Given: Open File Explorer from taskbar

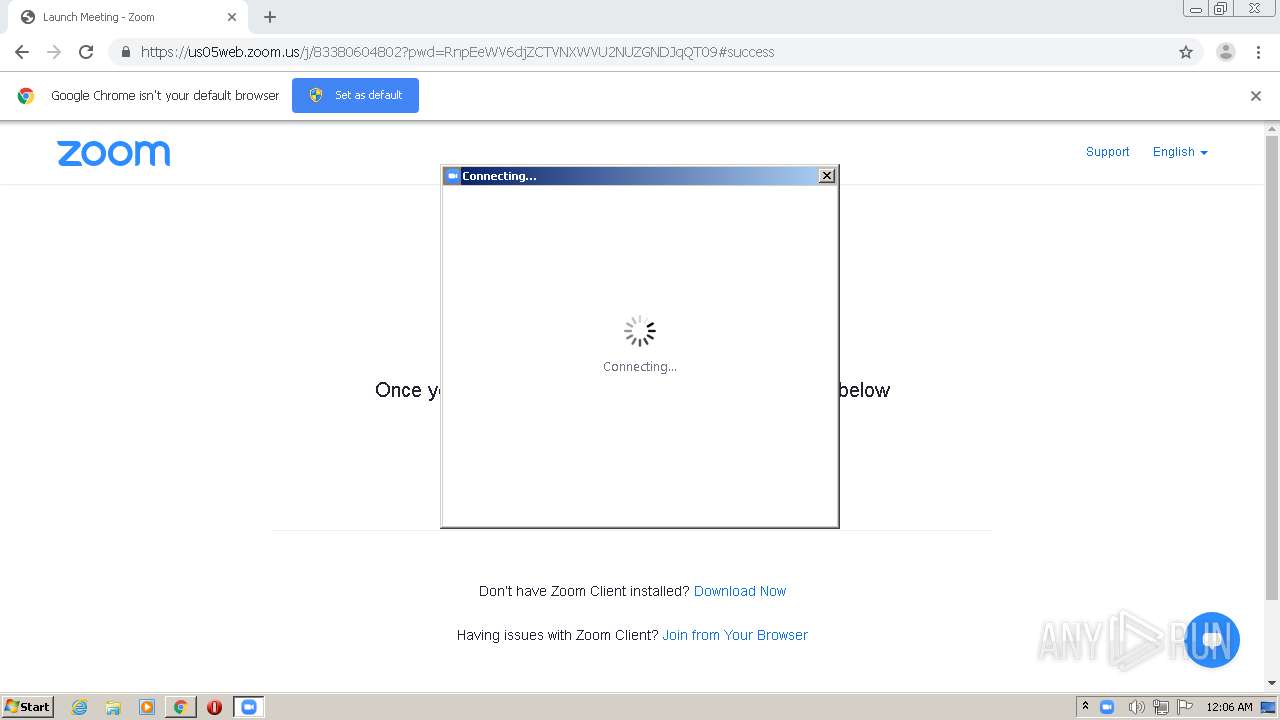Looking at the screenshot, I should click(x=113, y=707).
